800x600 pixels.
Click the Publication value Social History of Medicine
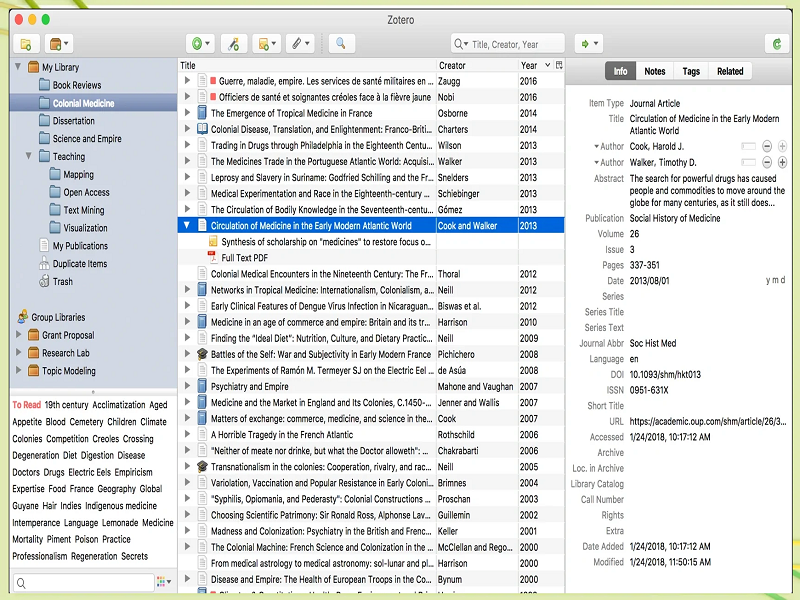point(674,218)
